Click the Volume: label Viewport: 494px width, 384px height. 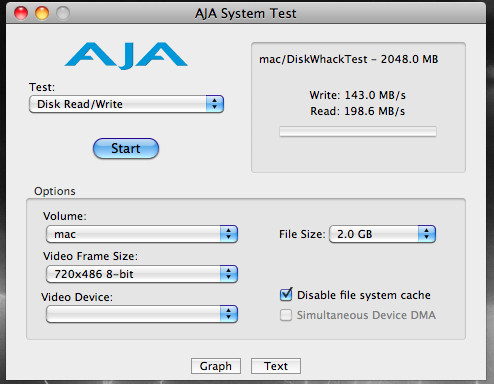(65, 216)
